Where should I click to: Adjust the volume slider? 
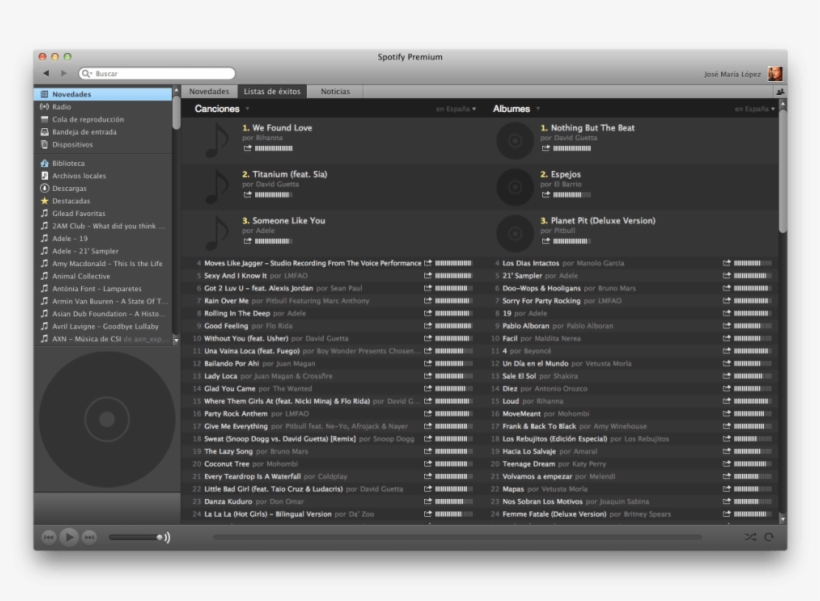coord(136,537)
